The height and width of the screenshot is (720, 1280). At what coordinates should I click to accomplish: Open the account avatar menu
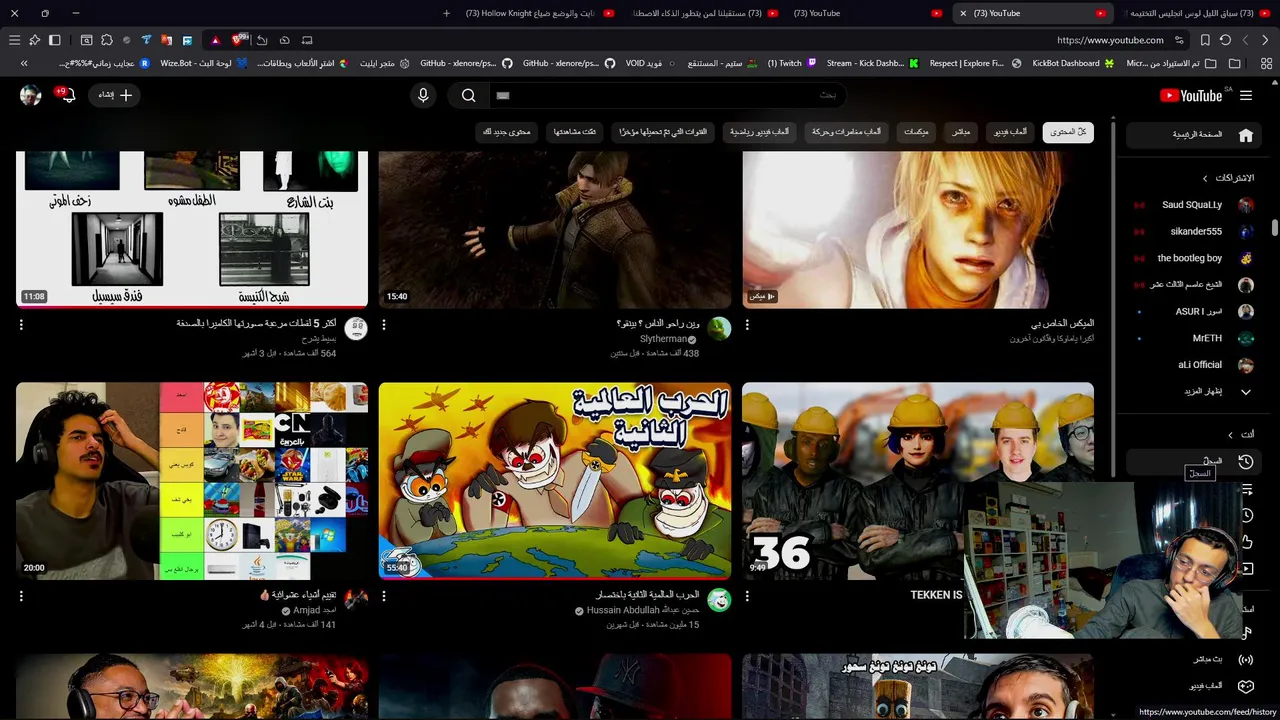click(x=31, y=95)
